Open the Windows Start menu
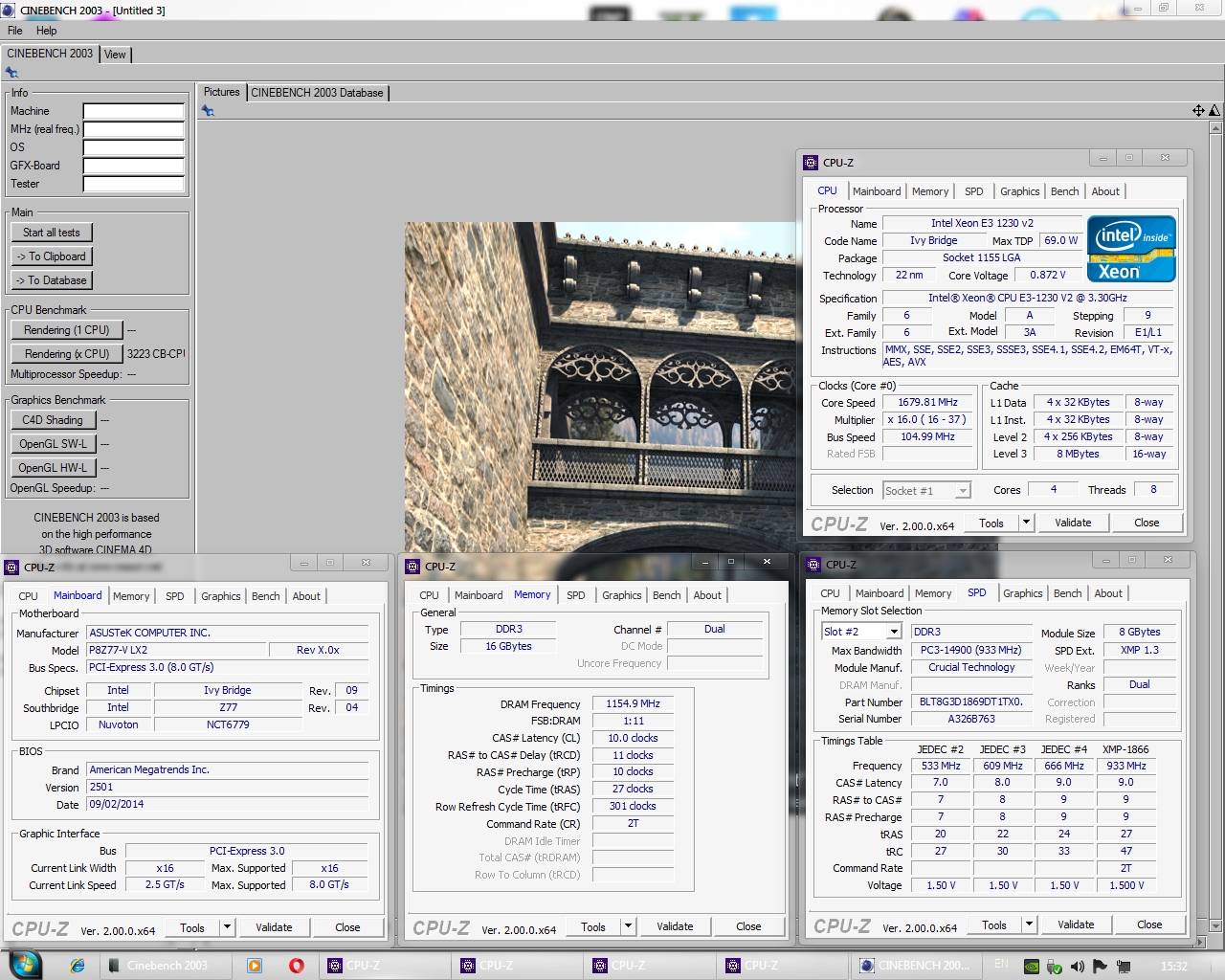Screen dimensions: 1225x980 [23, 965]
